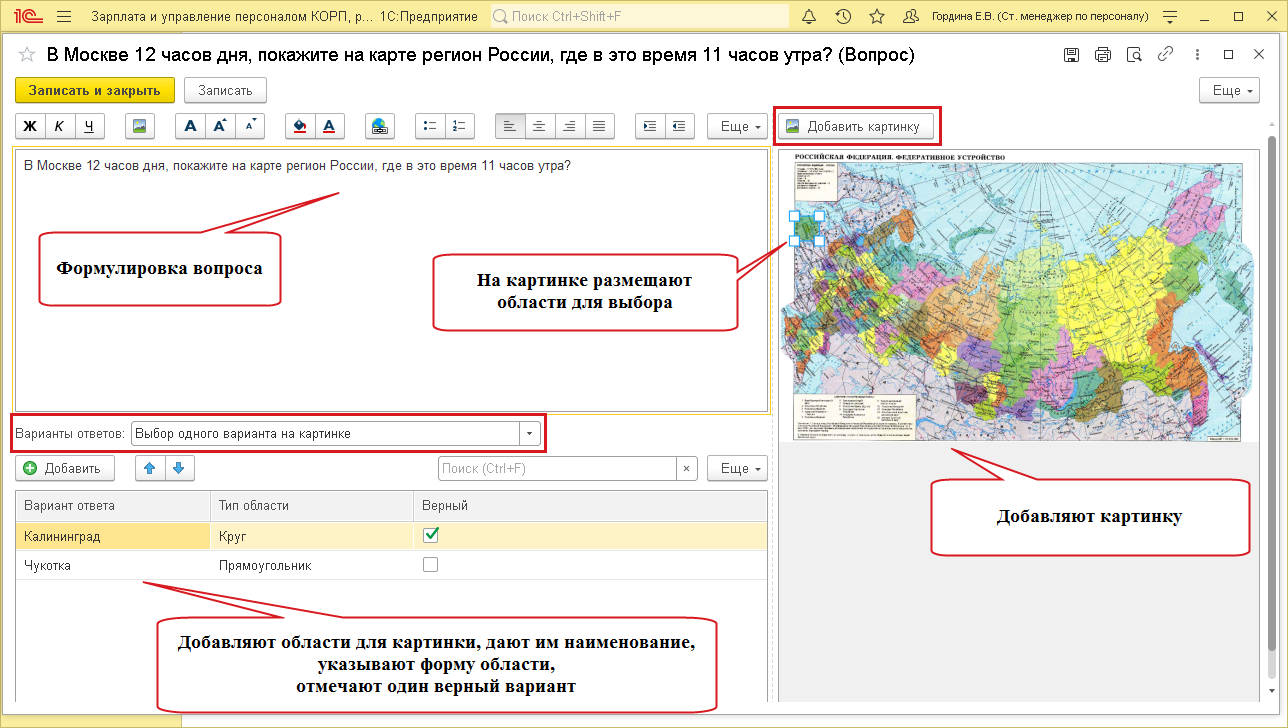Print the question form
This screenshot has width=1288, height=728.
click(1103, 55)
